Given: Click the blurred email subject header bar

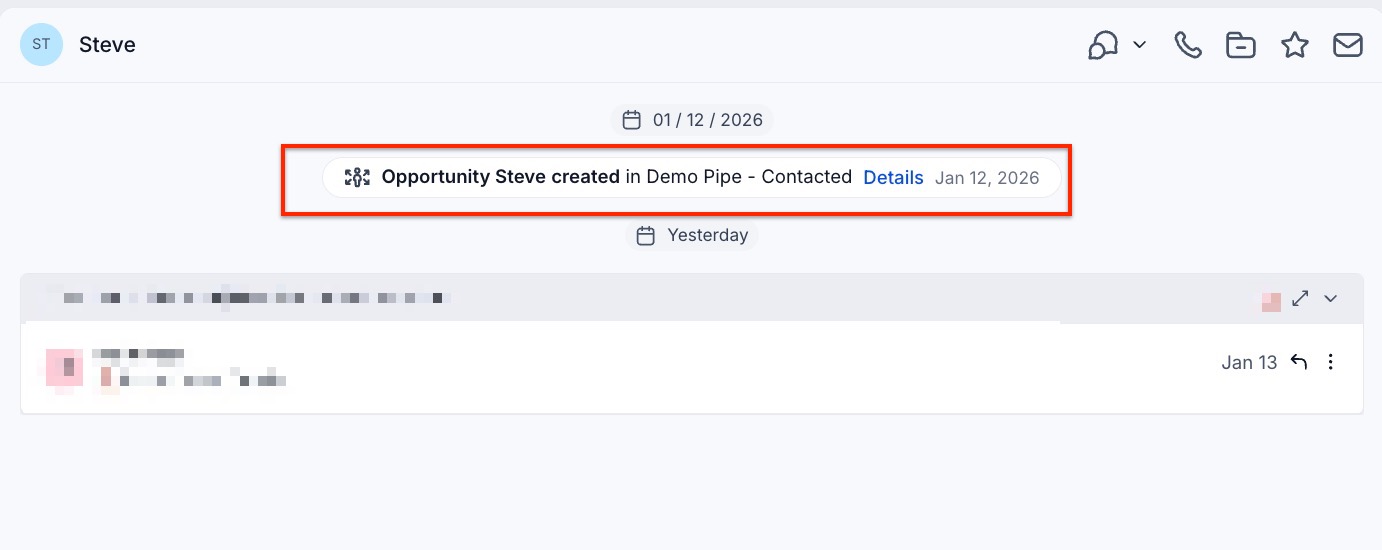Looking at the screenshot, I should click(x=600, y=298).
